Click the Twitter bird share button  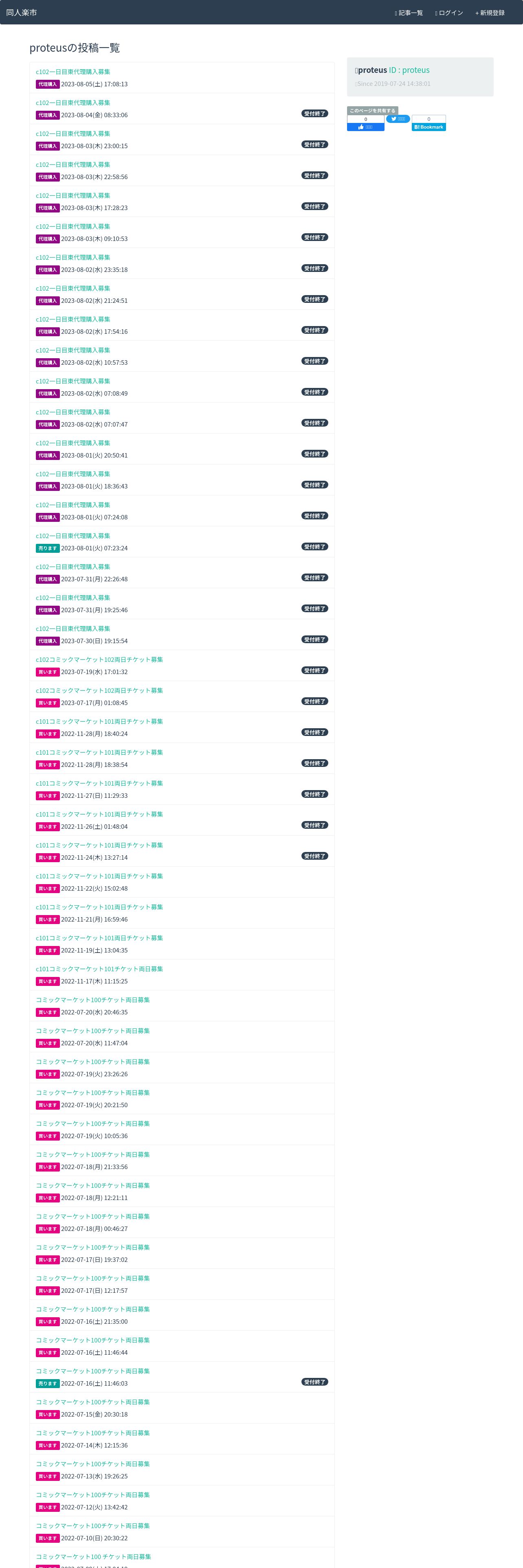pos(398,119)
